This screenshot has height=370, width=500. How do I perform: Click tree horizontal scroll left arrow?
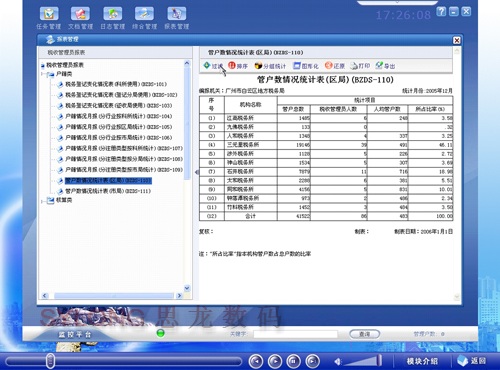point(45,296)
